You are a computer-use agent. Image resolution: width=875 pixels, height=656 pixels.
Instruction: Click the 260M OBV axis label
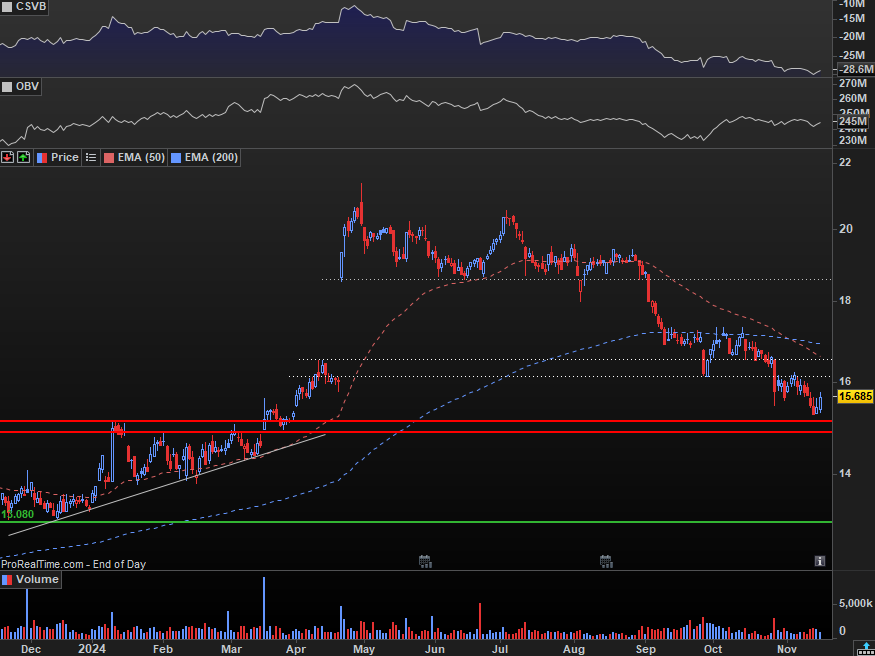coord(853,98)
